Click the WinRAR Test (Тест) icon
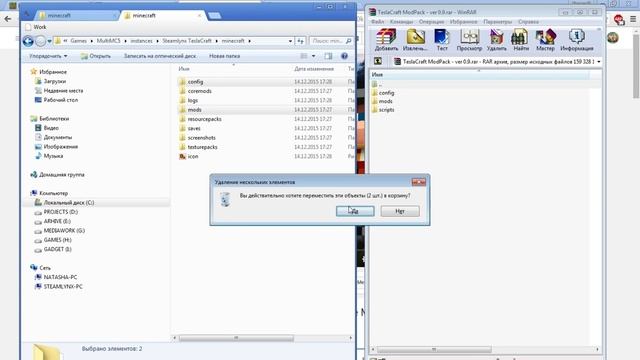 tap(442, 40)
